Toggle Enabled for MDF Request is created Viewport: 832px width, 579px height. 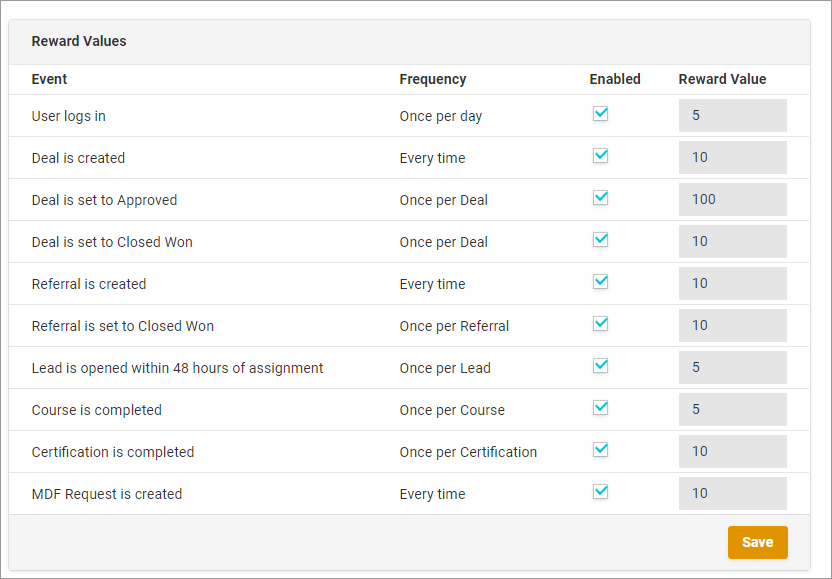[600, 491]
